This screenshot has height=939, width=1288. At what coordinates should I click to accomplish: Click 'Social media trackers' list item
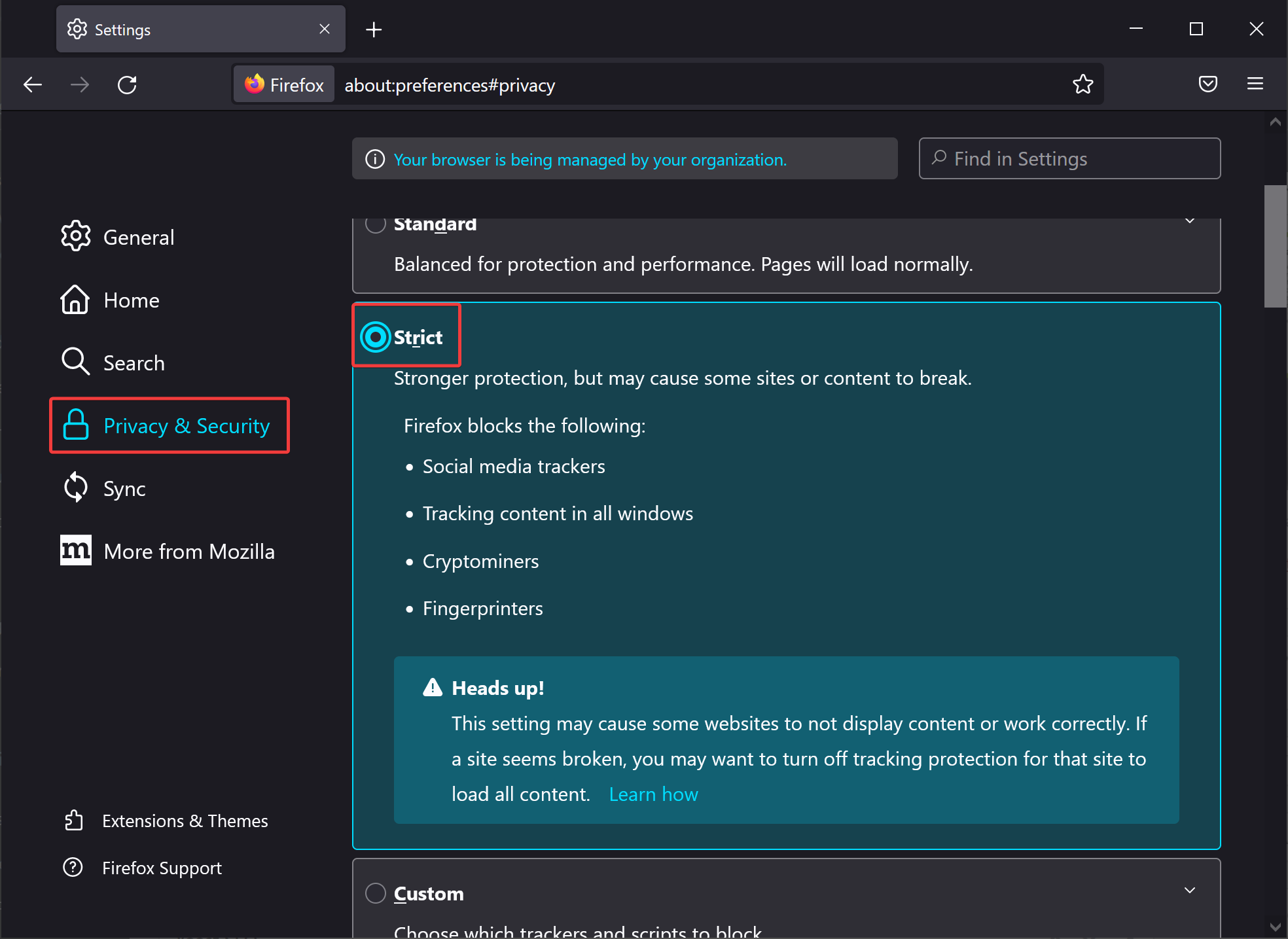coord(514,466)
